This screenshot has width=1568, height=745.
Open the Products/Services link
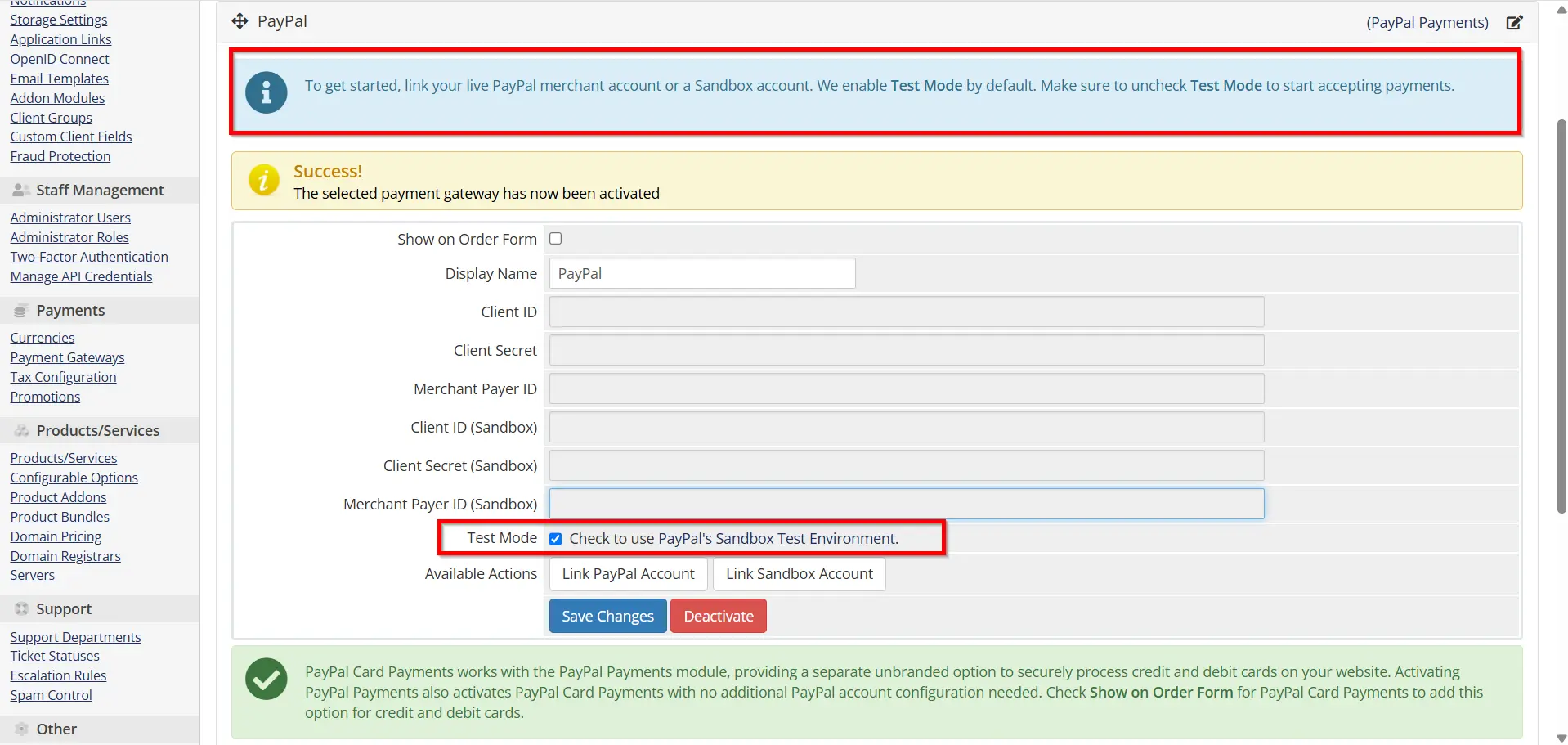[64, 458]
